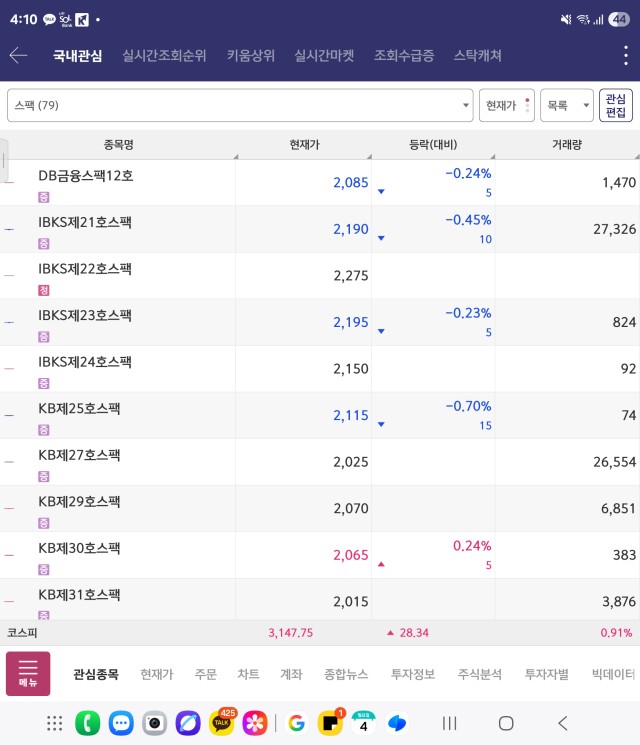
Task: Select the KB제30호스팩 stock name
Action: click(79, 548)
